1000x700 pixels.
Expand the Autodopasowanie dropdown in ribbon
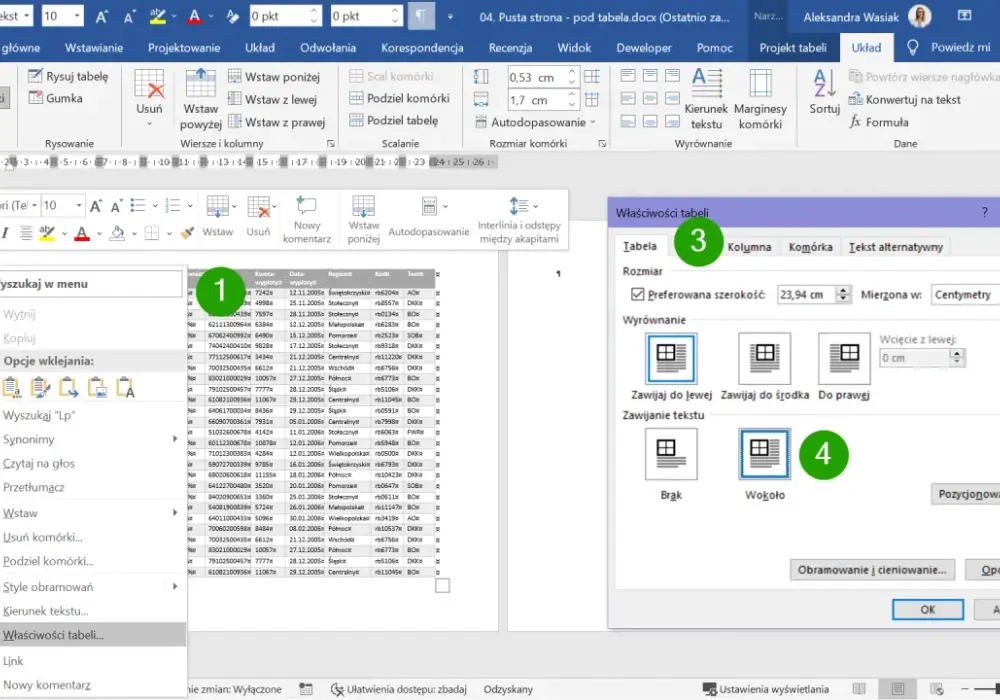tap(536, 122)
